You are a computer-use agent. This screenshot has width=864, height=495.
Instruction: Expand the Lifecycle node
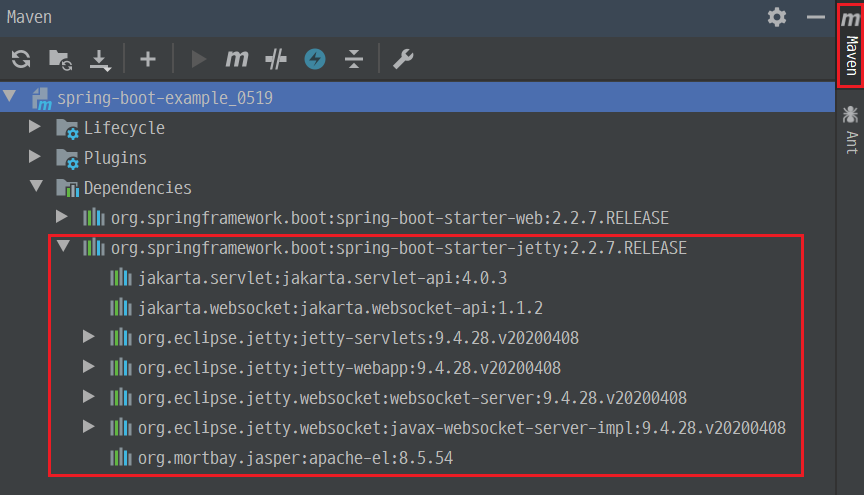click(x=35, y=127)
